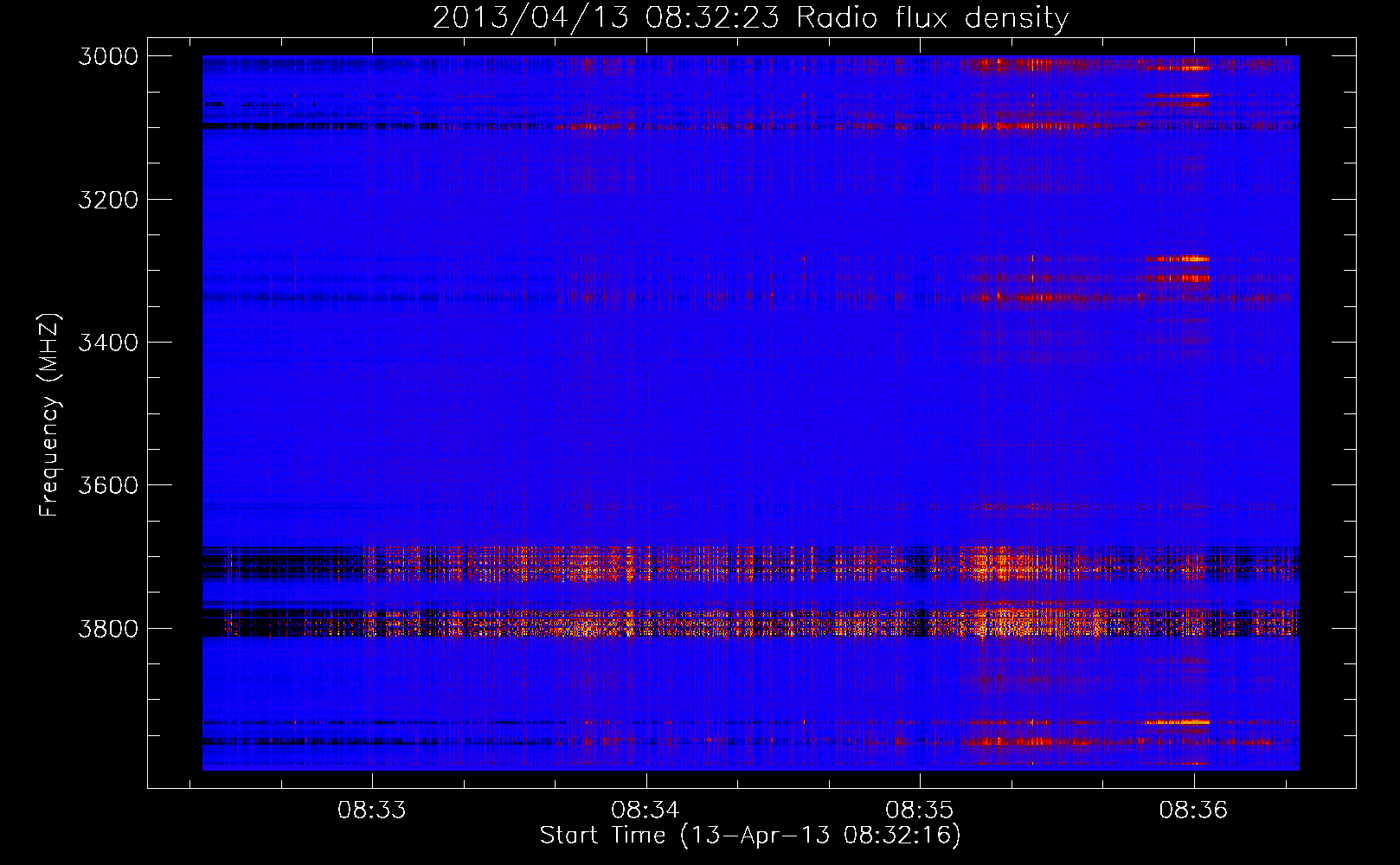The width and height of the screenshot is (1400, 865).
Task: Click the 'Frequency (MHZ)' axis title
Action: (x=49, y=415)
